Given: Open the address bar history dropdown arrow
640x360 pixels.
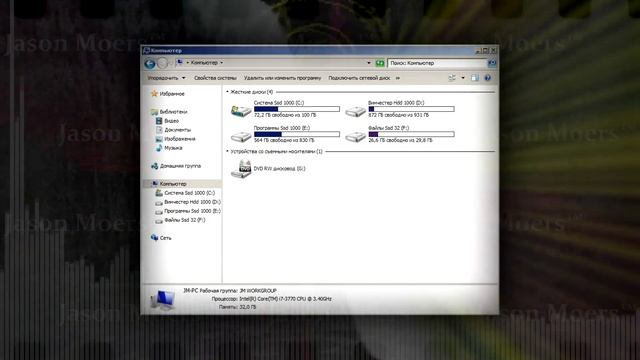Looking at the screenshot, I should coord(369,63).
